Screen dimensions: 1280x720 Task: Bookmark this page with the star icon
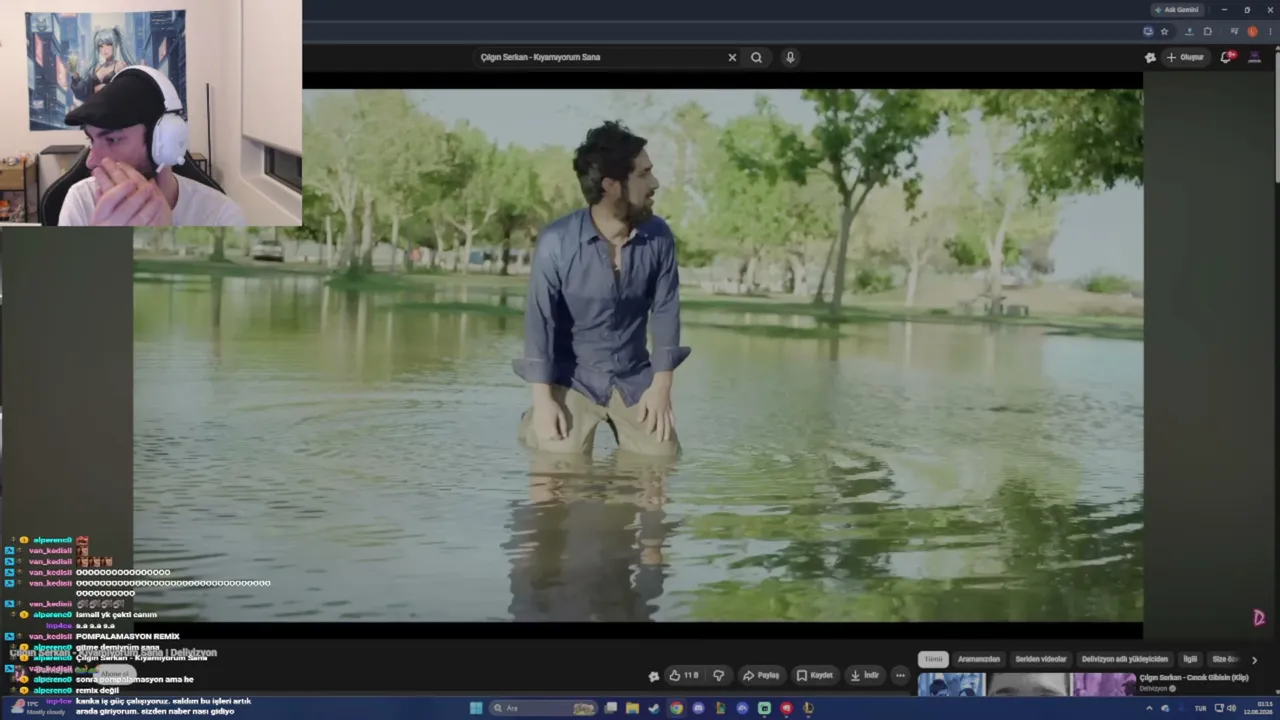1164,31
